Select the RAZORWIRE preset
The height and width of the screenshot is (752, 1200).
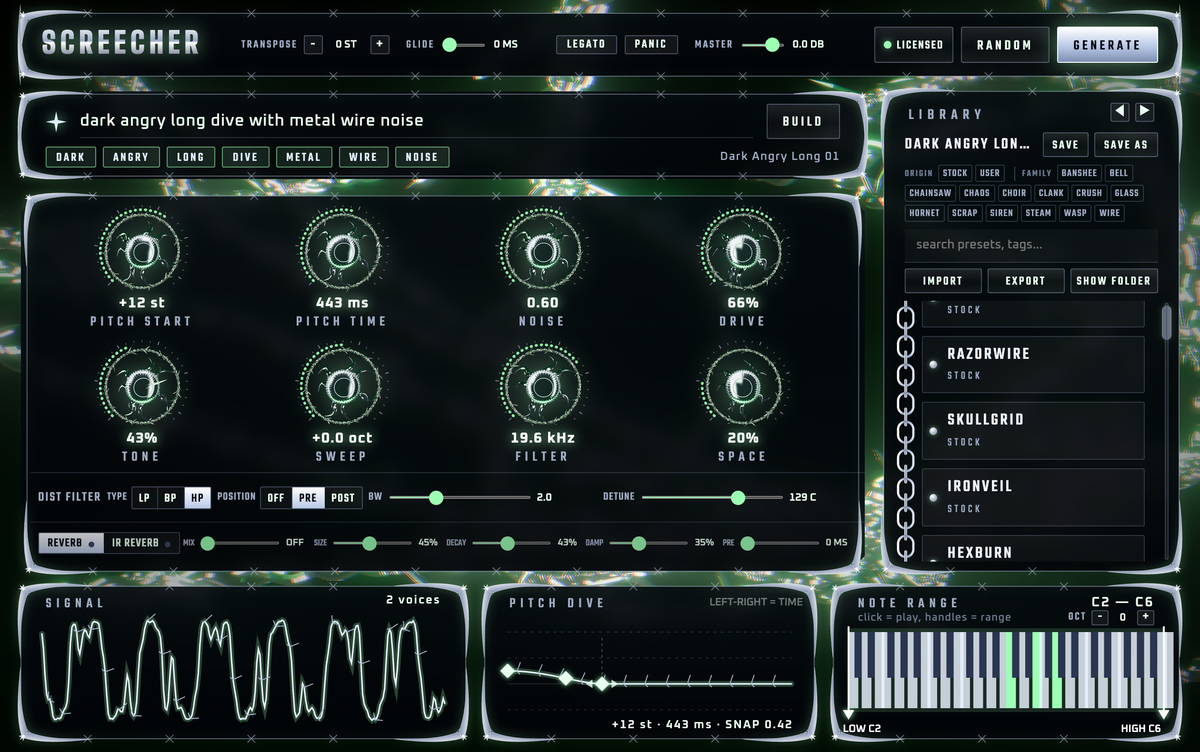coord(1033,364)
